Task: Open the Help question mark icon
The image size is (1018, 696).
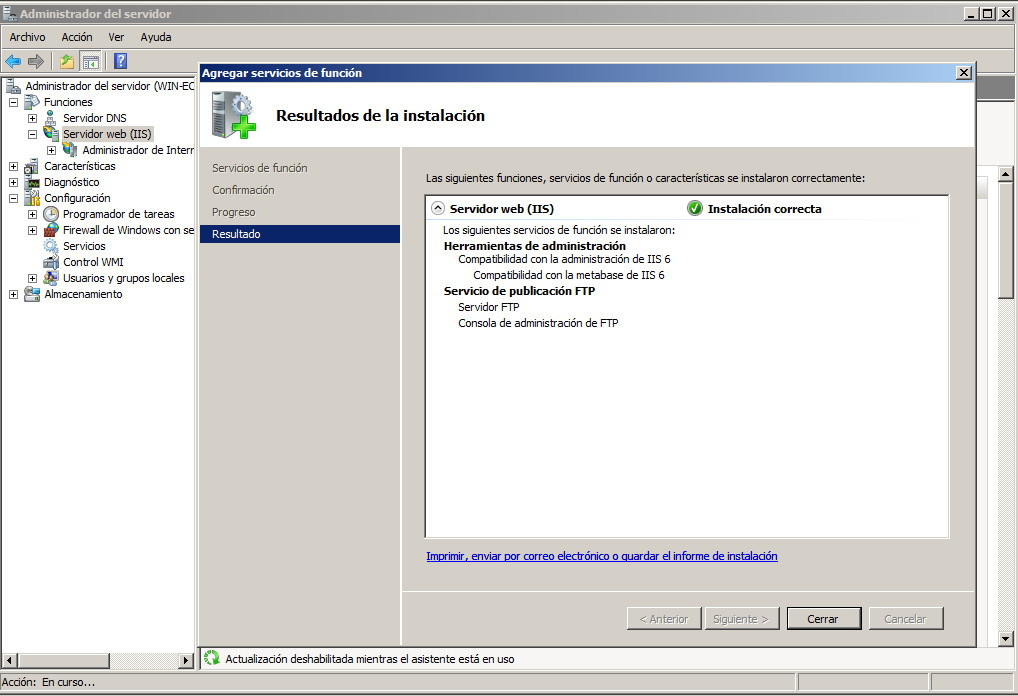Action: [x=120, y=61]
